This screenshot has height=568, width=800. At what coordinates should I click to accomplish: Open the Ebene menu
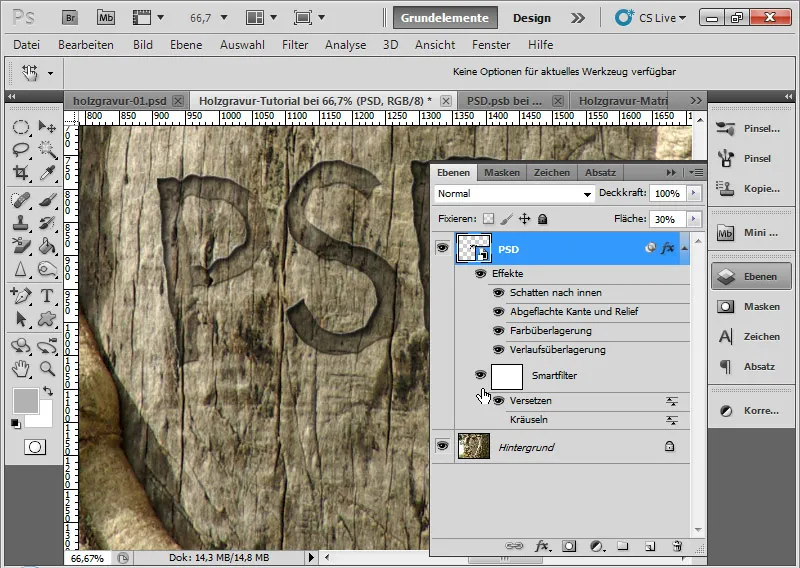(x=186, y=45)
